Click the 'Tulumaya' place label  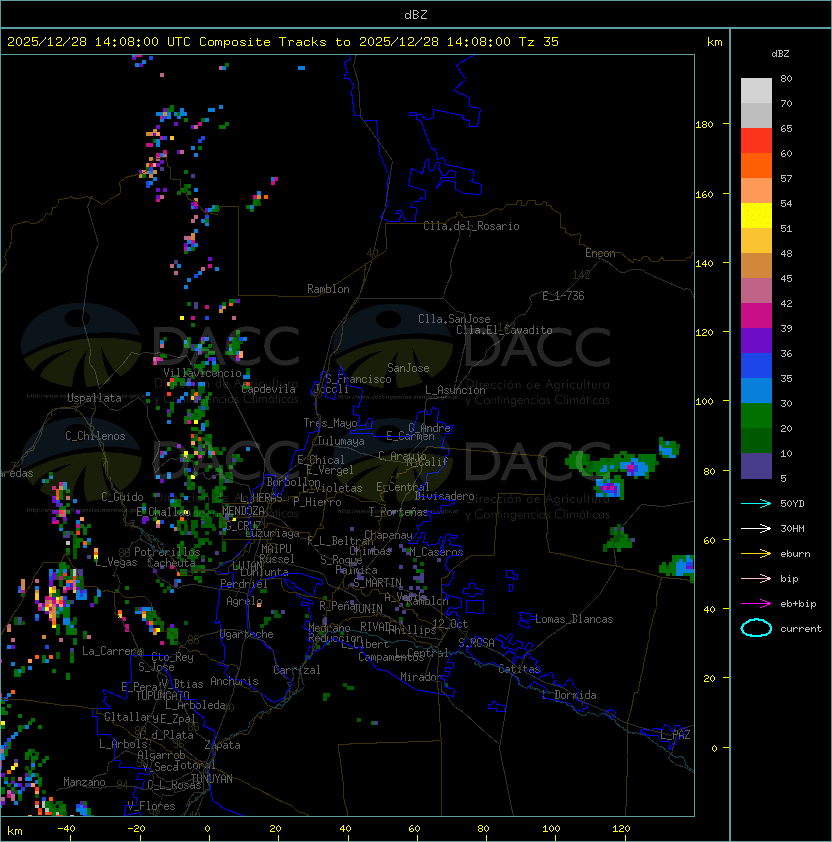[341, 441]
